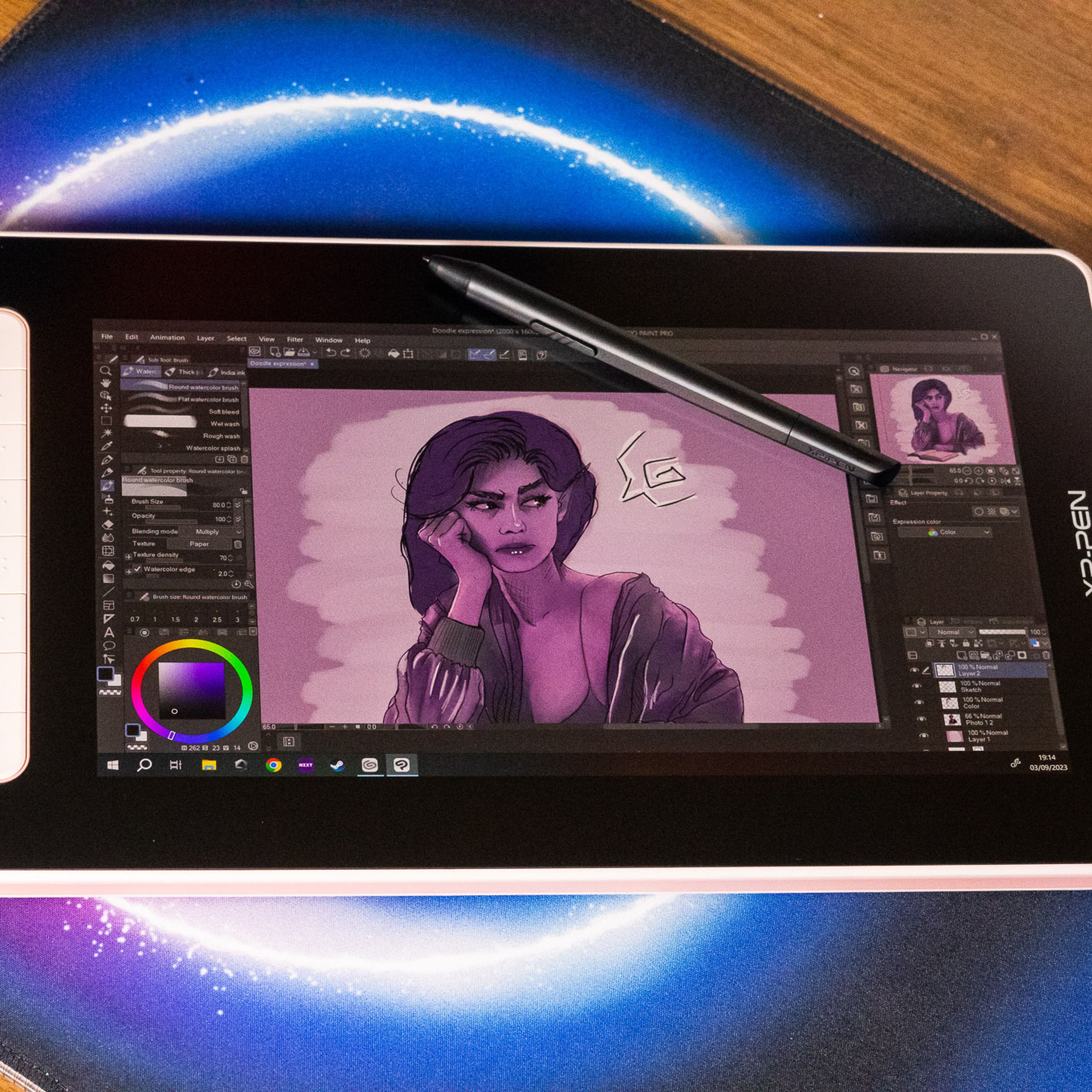This screenshot has width=1092, height=1092.
Task: Click the Delete layer trash icon
Action: [1046, 656]
